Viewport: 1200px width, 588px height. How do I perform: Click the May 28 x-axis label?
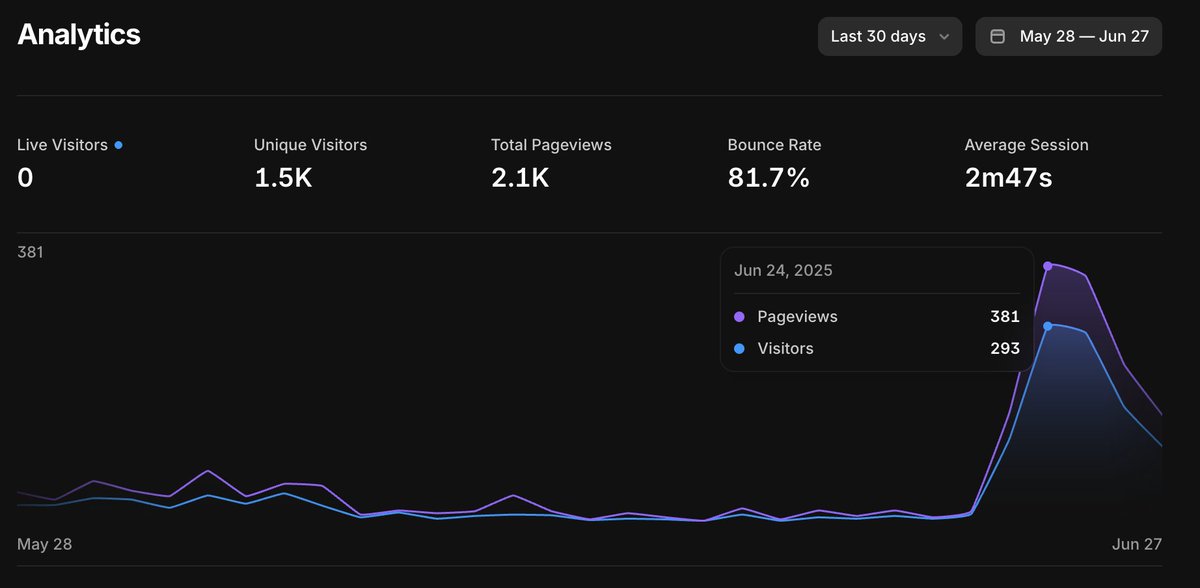(44, 544)
